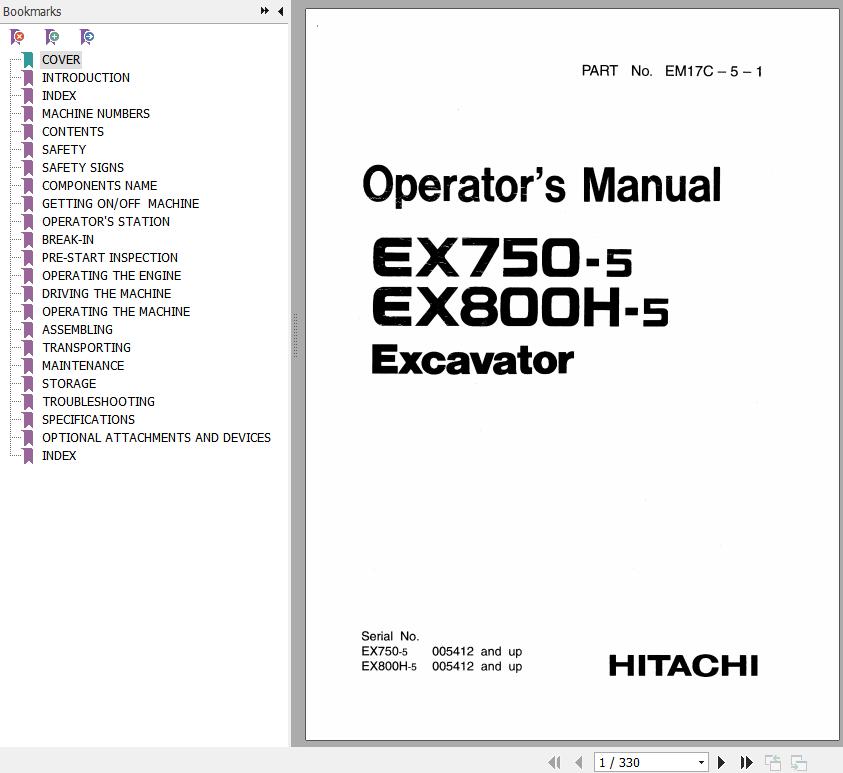
Task: Jump to the ASSEMBLING bookmark
Action: coord(77,330)
